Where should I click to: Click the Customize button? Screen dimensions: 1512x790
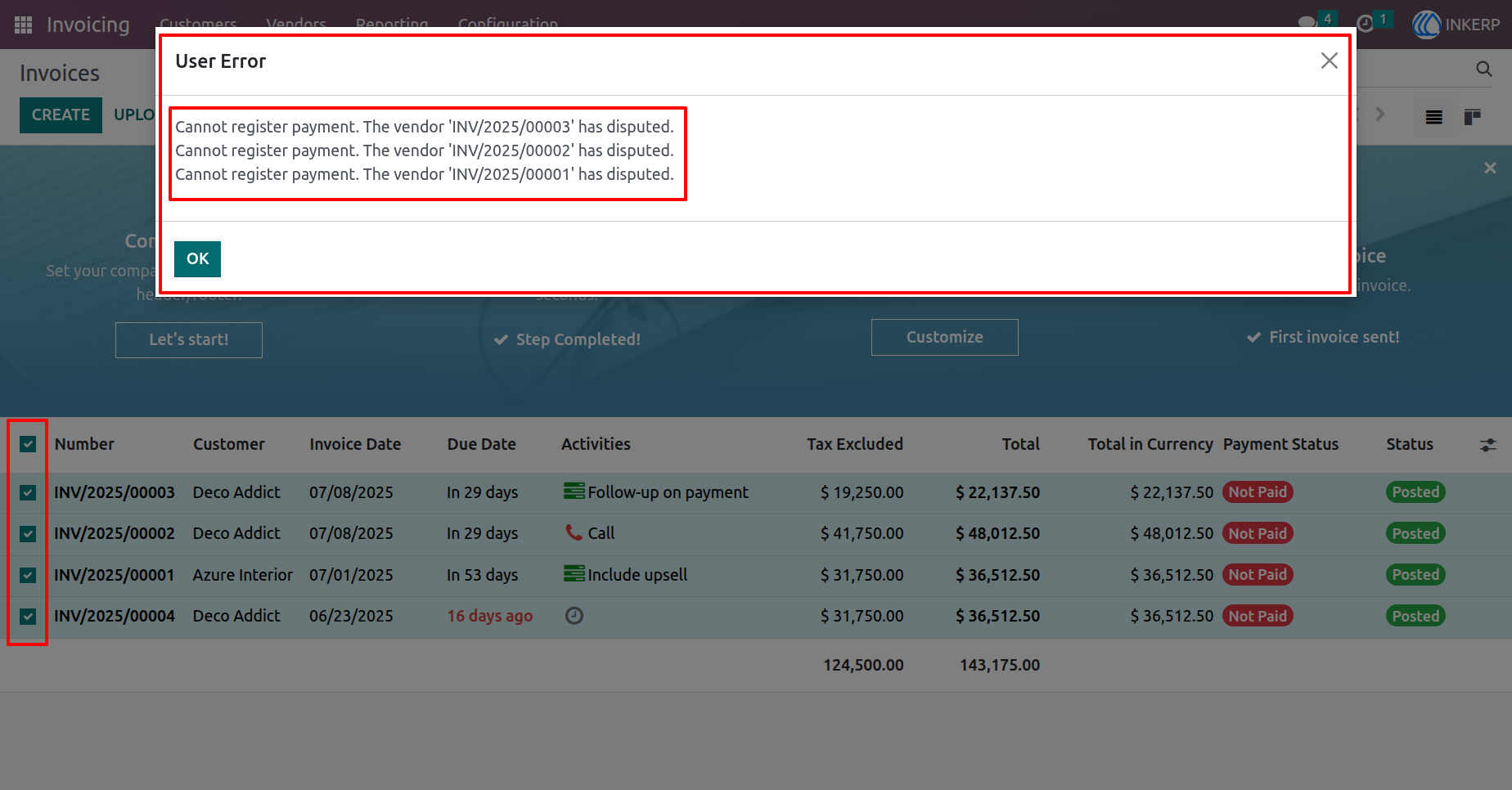tap(945, 337)
